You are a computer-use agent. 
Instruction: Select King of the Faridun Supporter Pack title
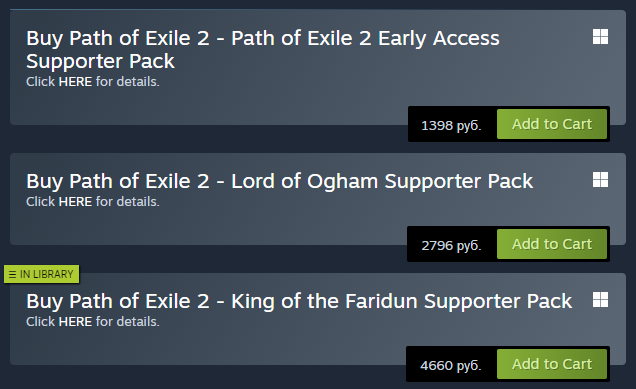tap(299, 301)
